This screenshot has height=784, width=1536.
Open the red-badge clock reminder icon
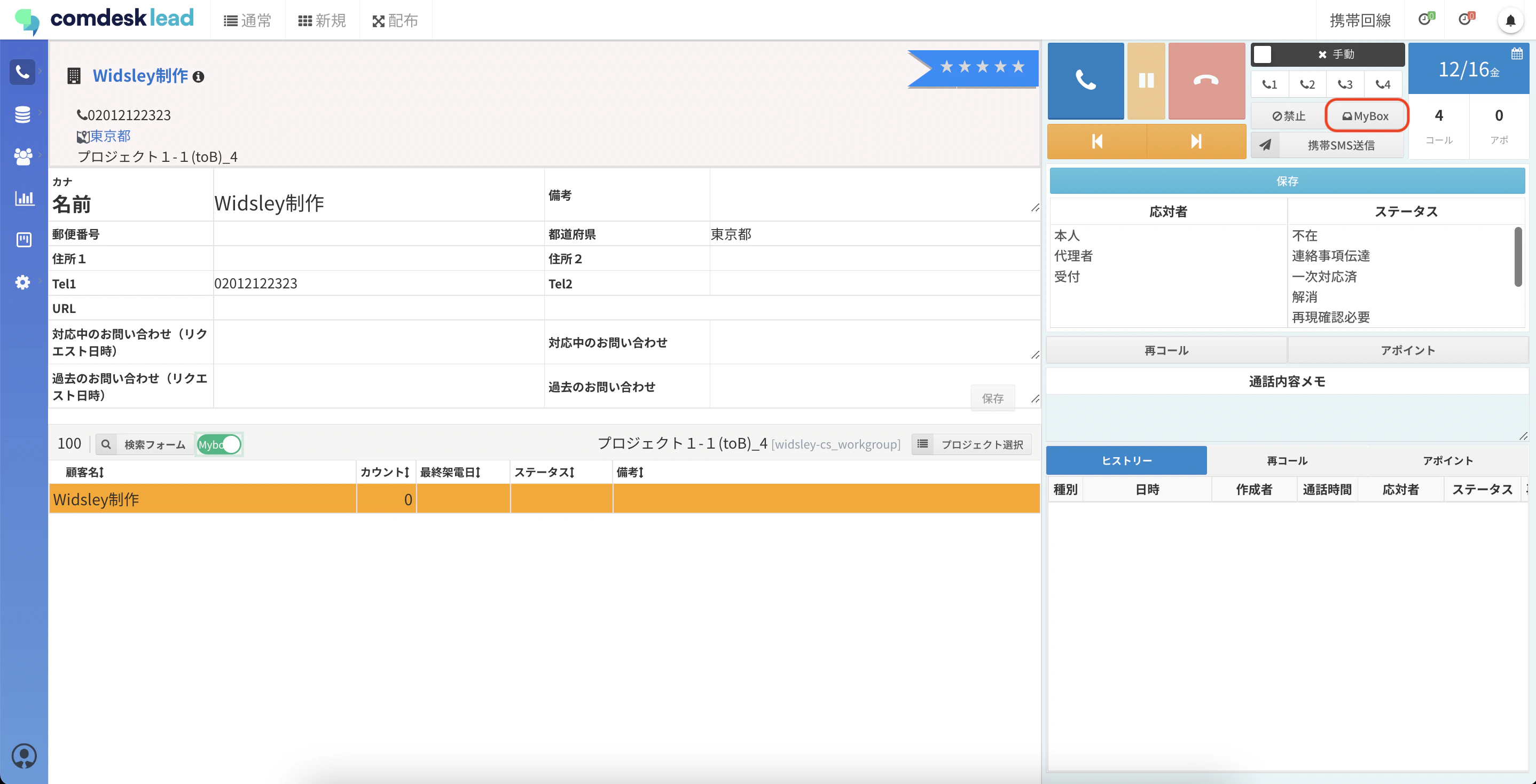coord(1466,19)
